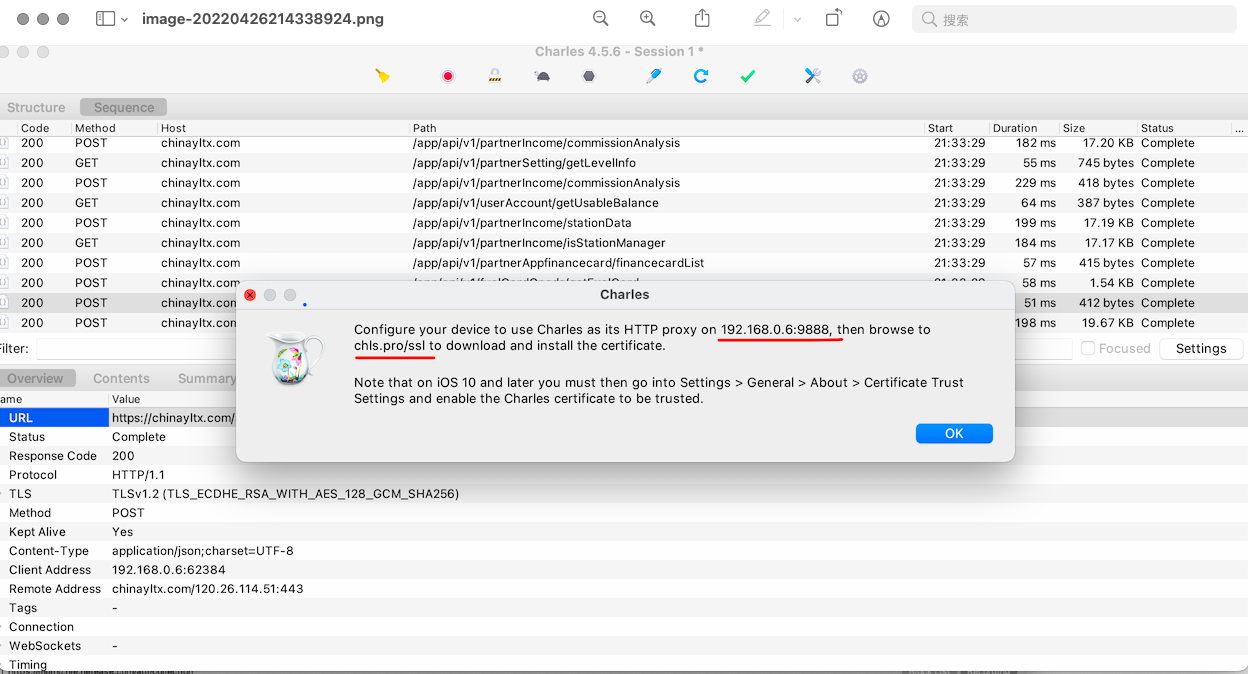Select the getUsableBalance request row
Viewport: 1248px width, 674px height.
point(624,203)
